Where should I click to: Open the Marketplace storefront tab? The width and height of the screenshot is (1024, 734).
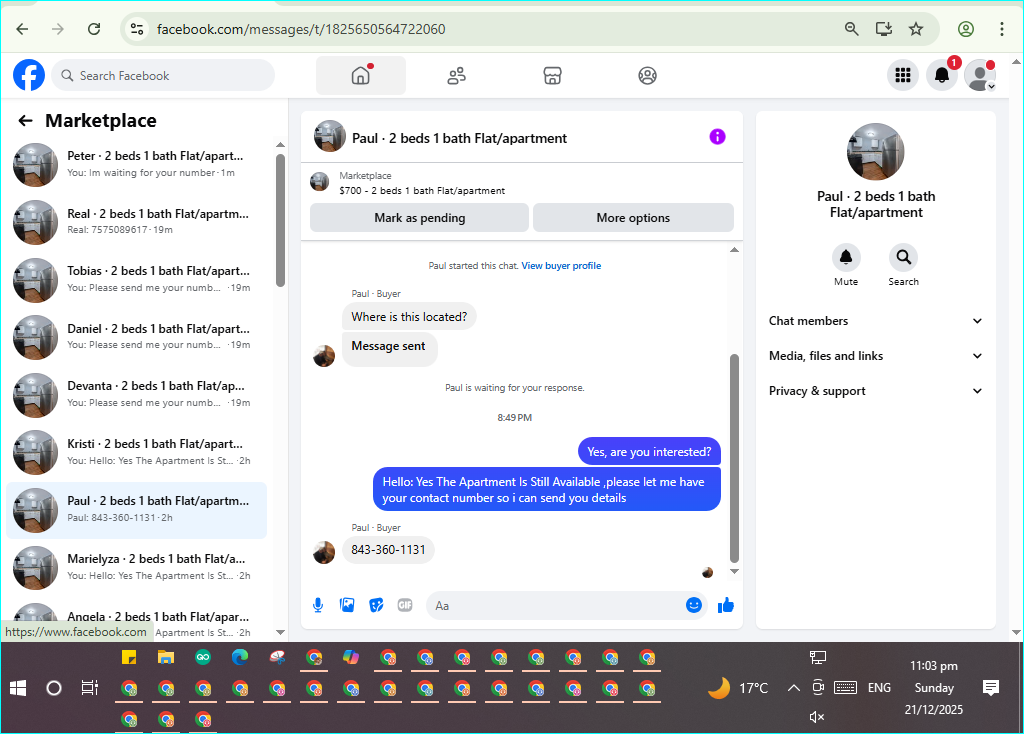click(x=552, y=76)
